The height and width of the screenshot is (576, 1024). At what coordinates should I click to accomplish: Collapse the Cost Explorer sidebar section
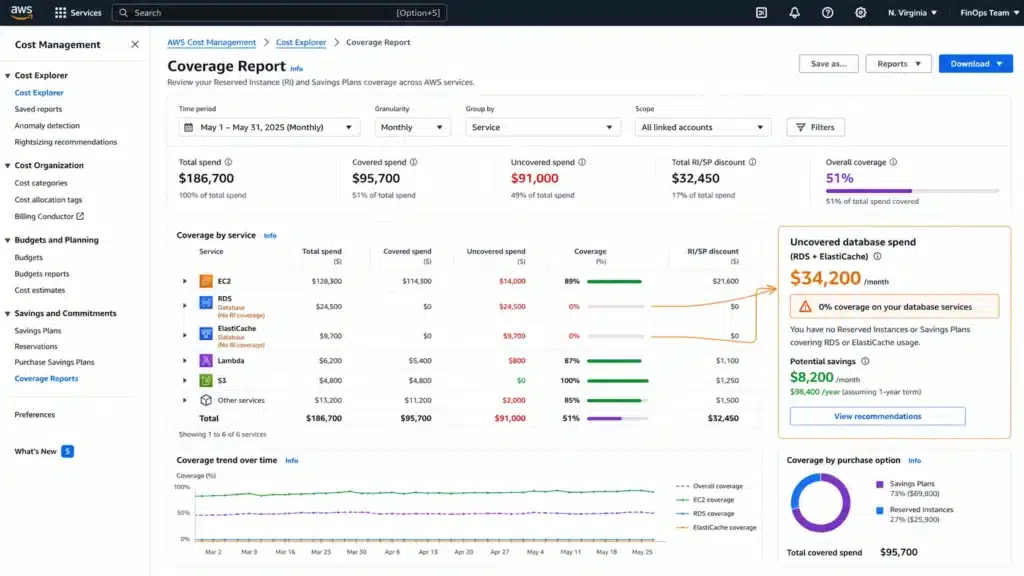click(x=8, y=76)
